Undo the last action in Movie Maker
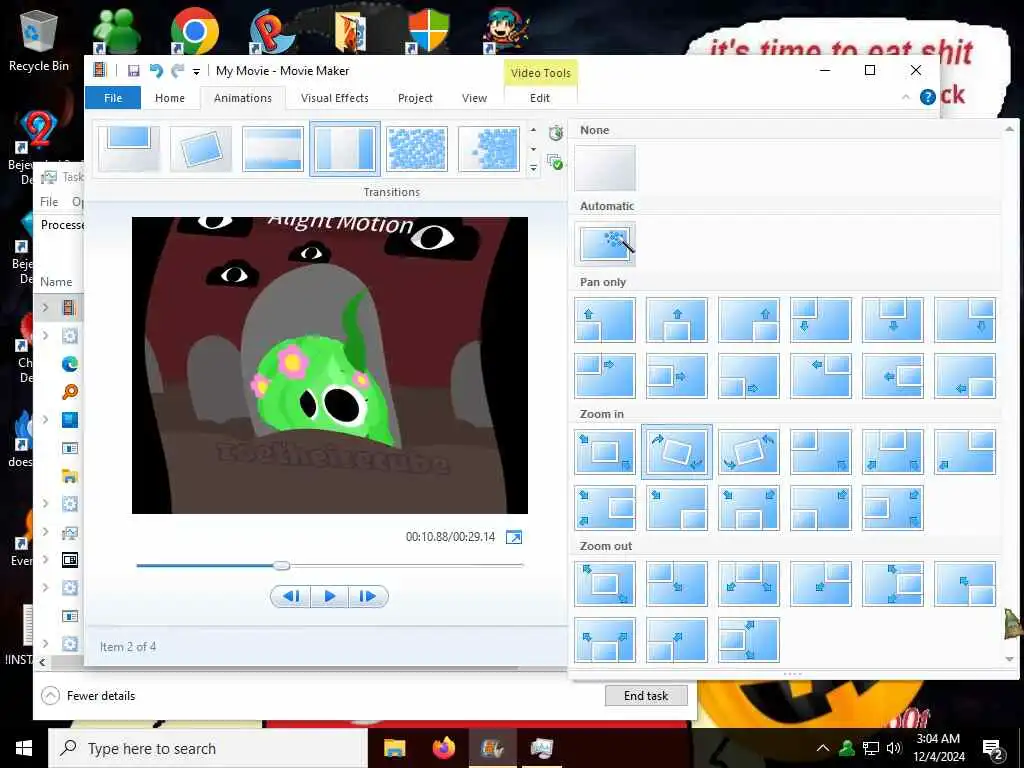 155,71
